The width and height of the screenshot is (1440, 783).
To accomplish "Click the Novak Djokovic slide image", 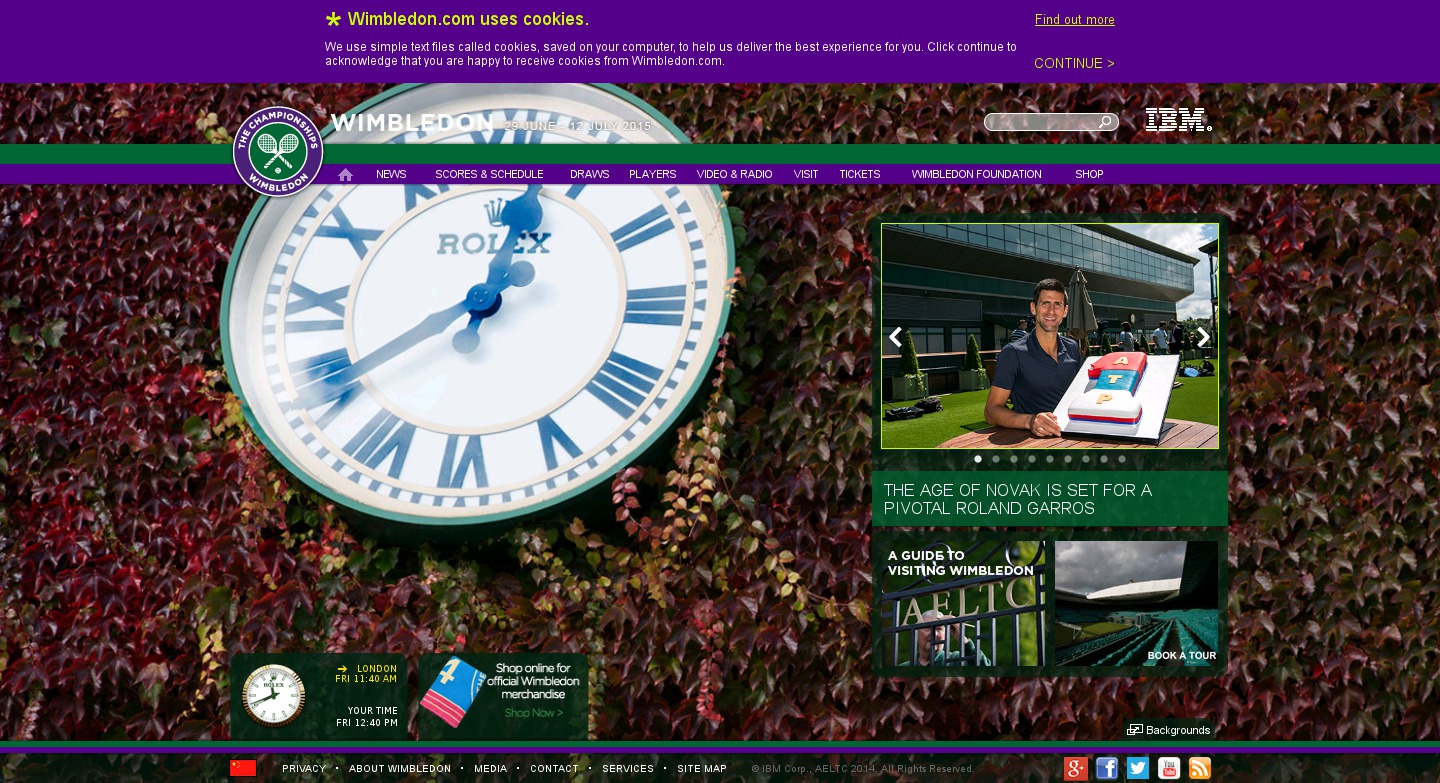I will pyautogui.click(x=1050, y=336).
